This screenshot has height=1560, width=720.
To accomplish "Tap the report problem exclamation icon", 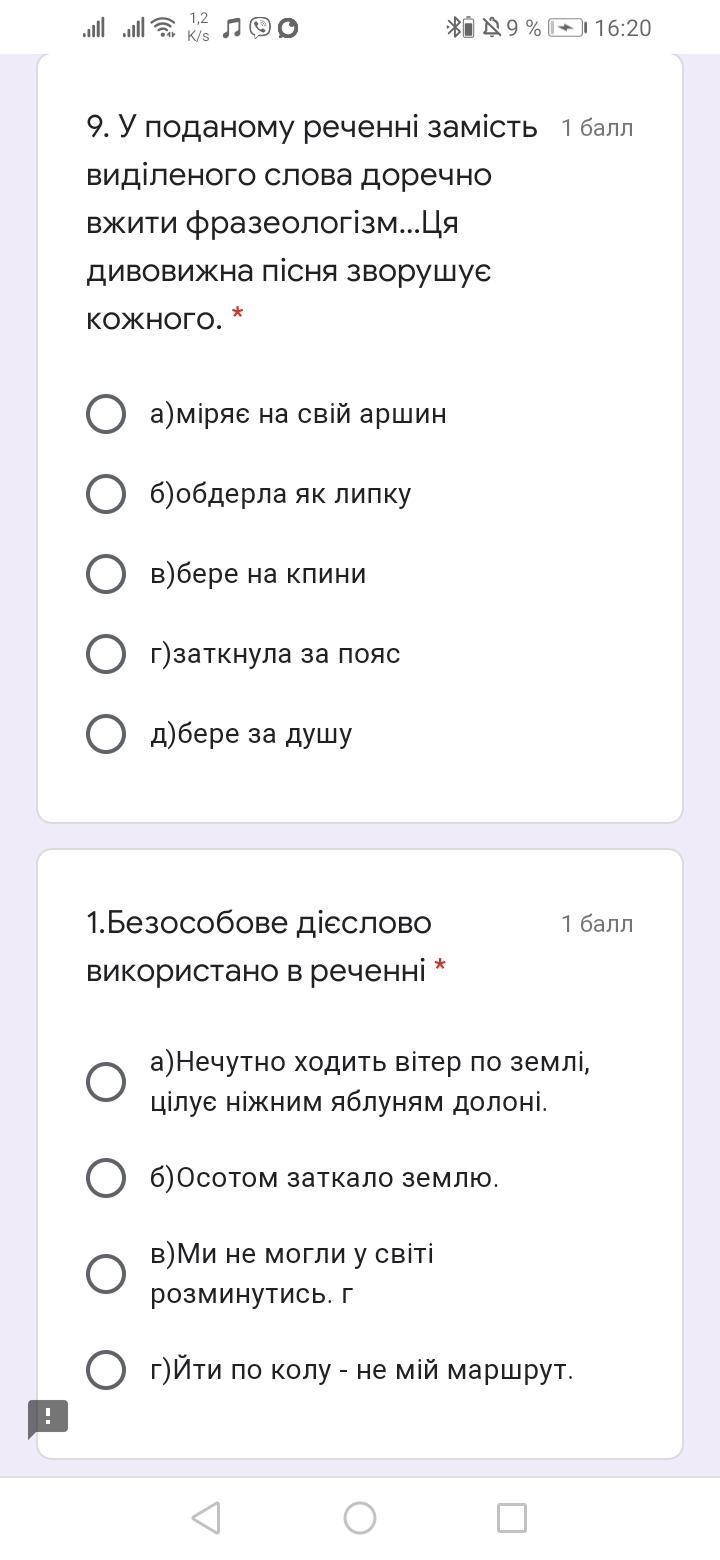I will 47,1416.
